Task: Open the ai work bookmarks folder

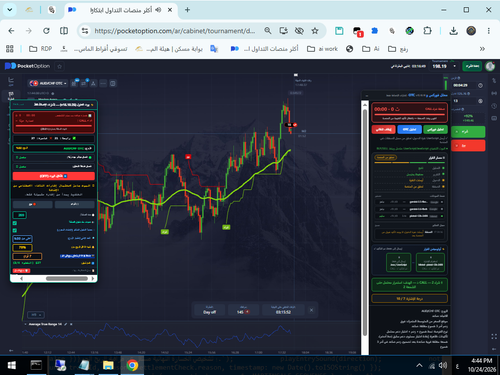Action: pos(322,49)
